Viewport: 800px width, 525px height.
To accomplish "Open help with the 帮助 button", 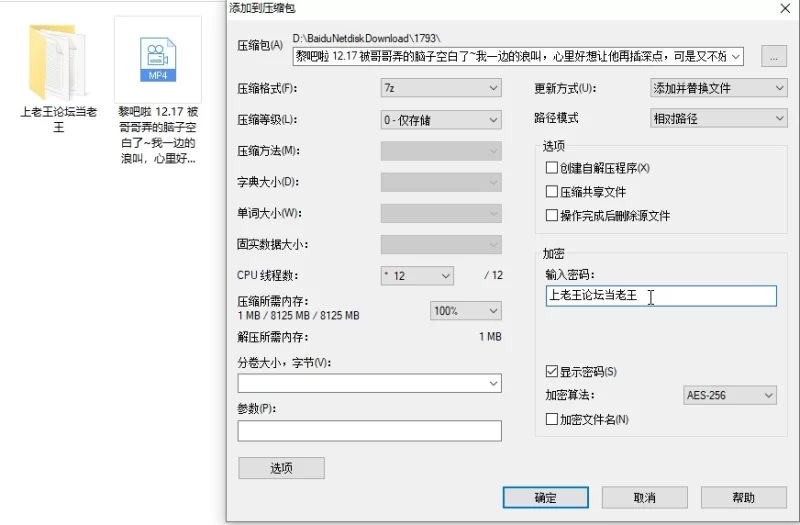I will 743,497.
